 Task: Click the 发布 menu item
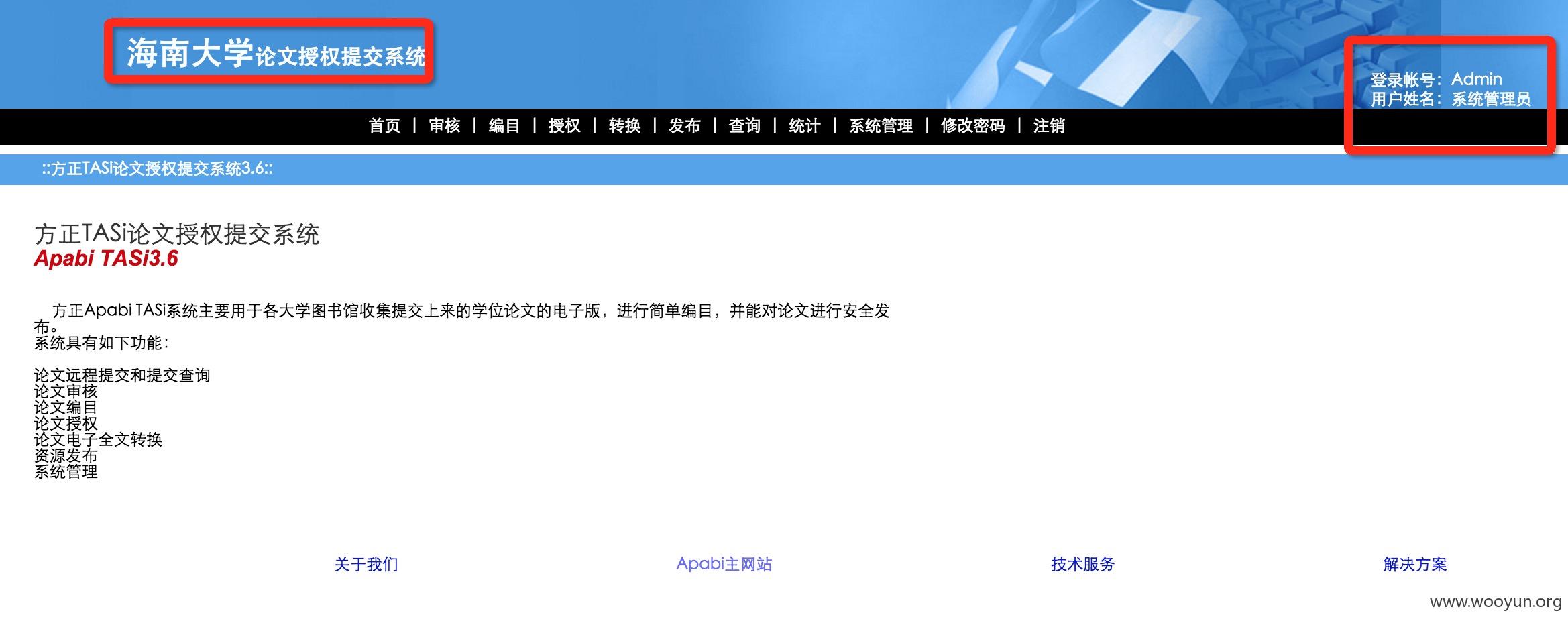pyautogui.click(x=685, y=126)
